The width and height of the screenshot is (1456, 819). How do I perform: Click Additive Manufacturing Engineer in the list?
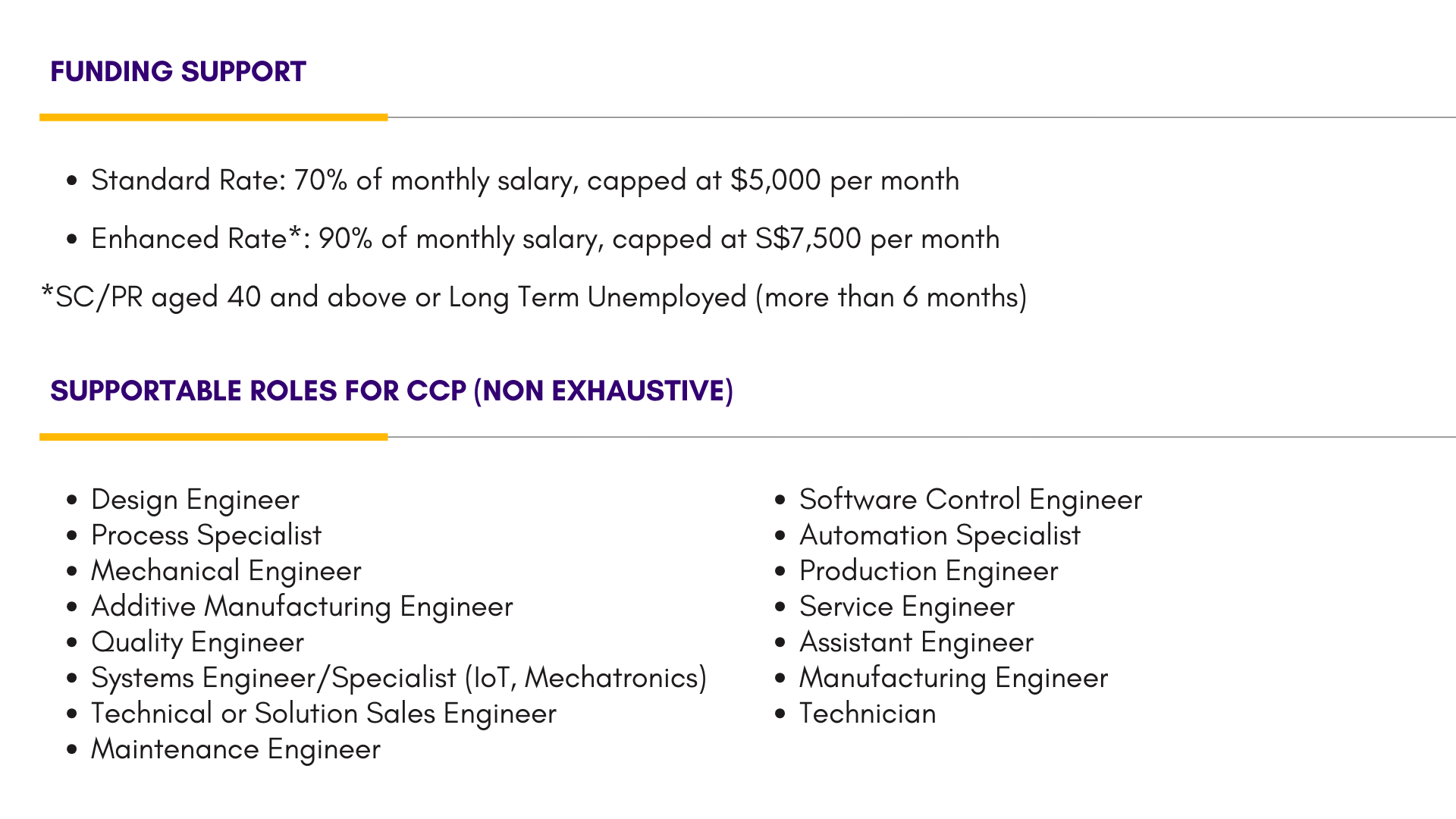pyautogui.click(x=302, y=607)
